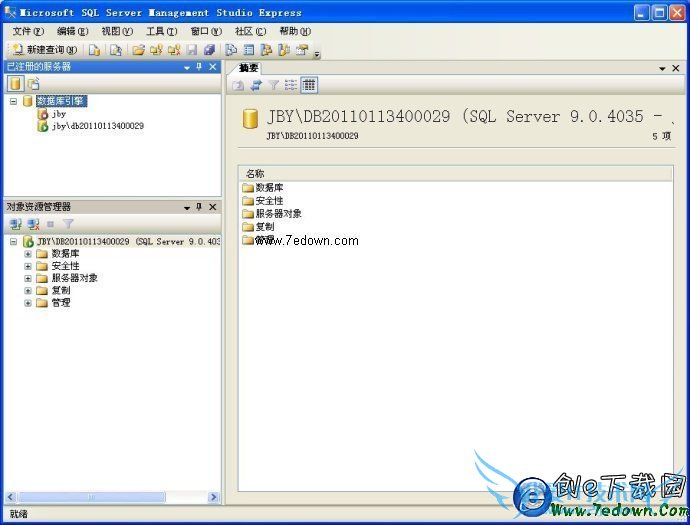The width and height of the screenshot is (690, 525).
Task: Close the 对象资源管理器 panel
Action: [x=213, y=207]
